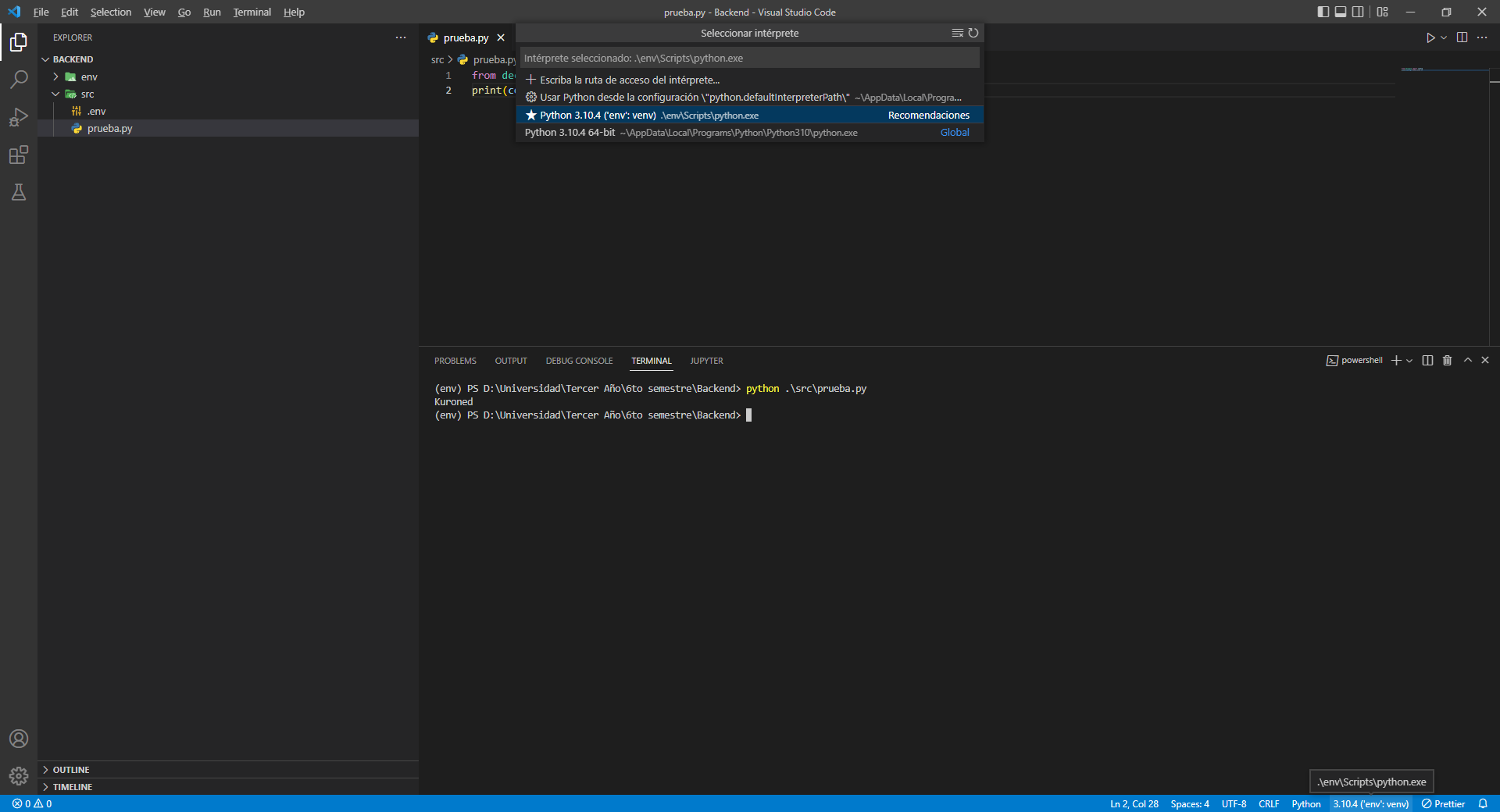Open editor more actions menu
This screenshot has height=812, width=1500.
point(1482,37)
